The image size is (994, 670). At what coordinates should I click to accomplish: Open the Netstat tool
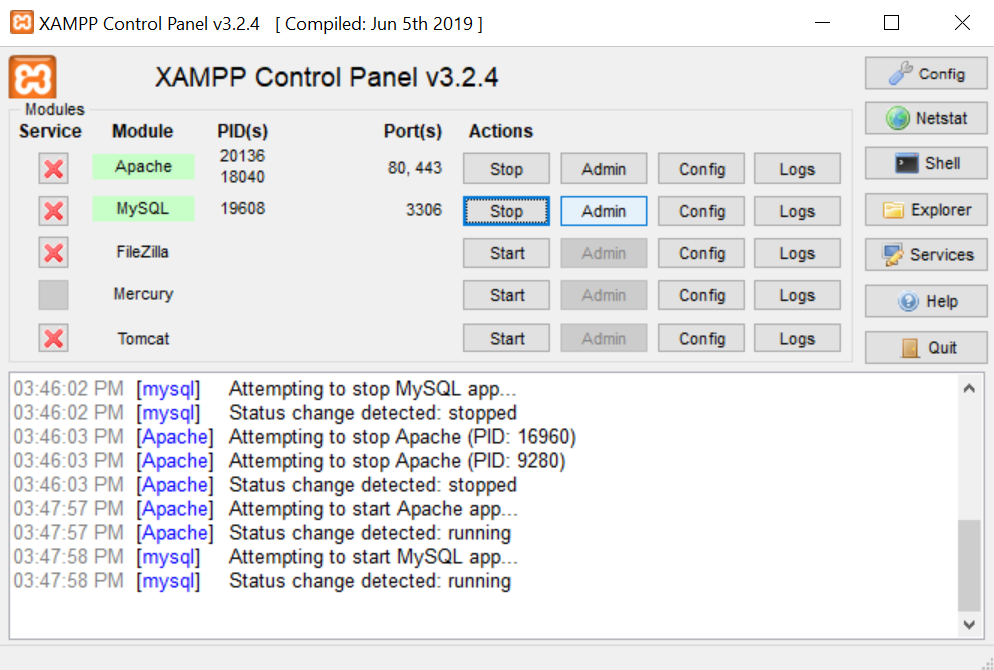point(926,118)
